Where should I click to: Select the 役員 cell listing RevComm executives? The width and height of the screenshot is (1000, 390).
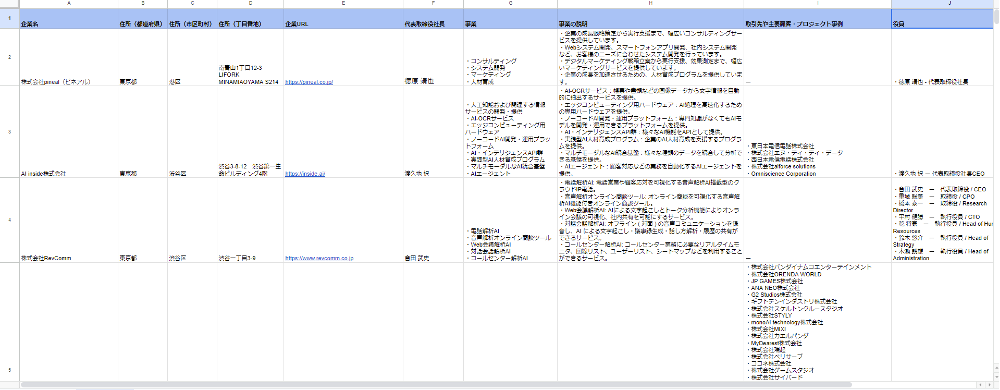[x=943, y=220]
